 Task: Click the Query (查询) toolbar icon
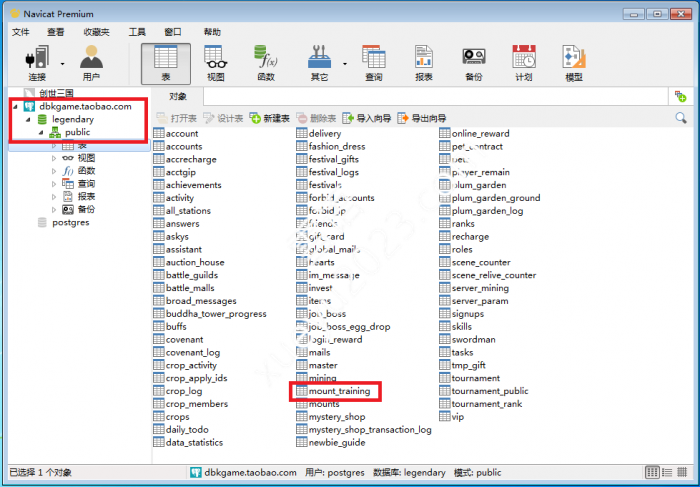[x=373, y=63]
